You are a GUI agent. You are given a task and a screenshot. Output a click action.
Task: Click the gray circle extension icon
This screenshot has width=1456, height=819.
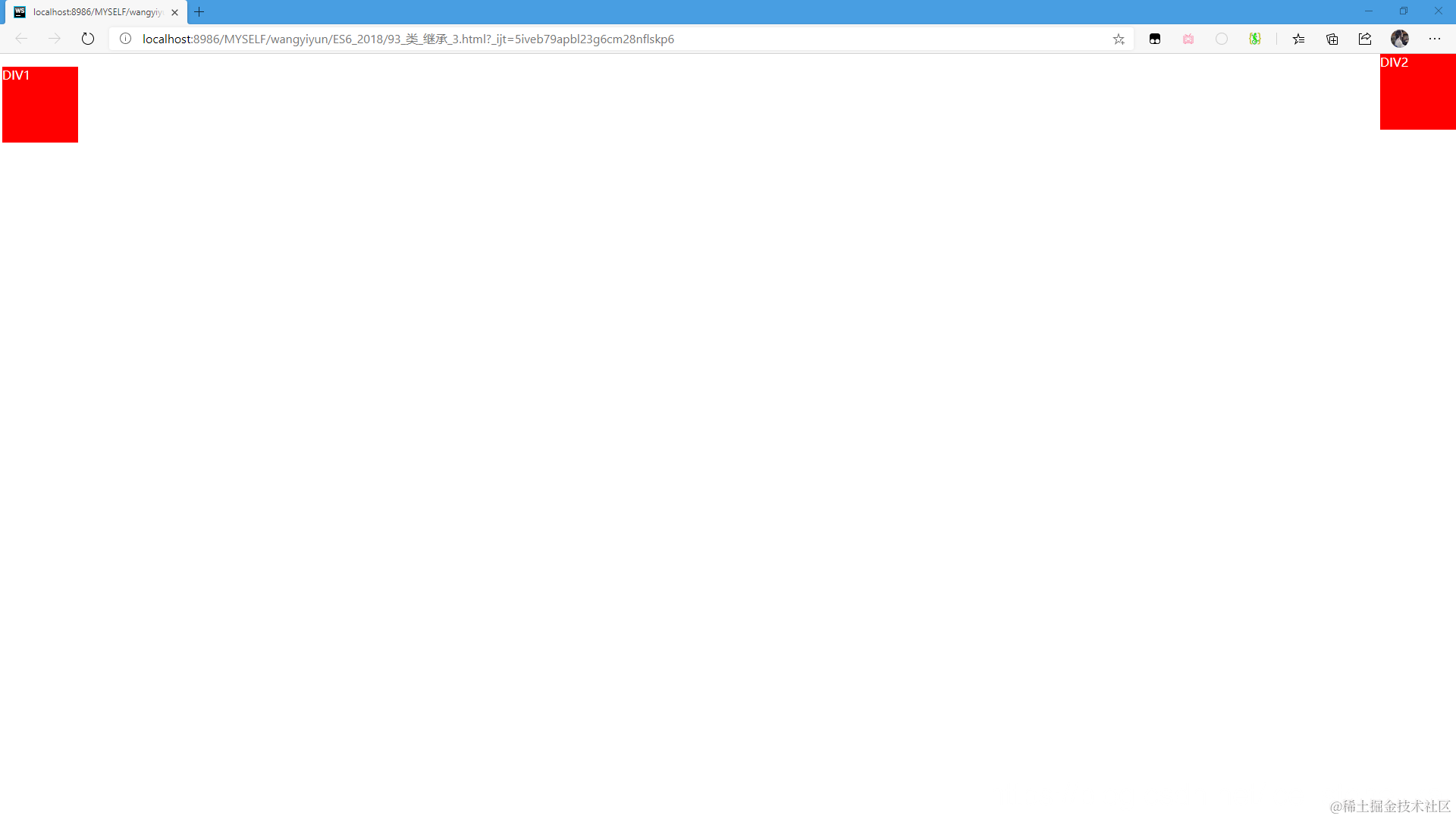[x=1222, y=39]
